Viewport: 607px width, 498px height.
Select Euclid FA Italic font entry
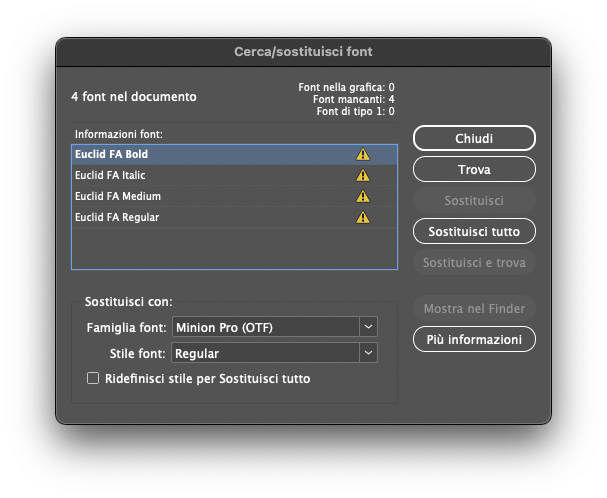pos(110,176)
